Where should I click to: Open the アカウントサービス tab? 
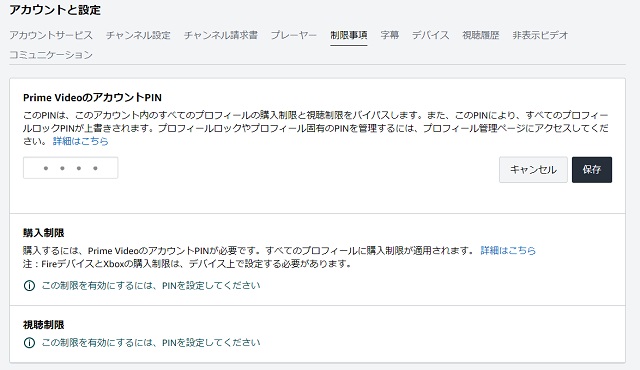51,35
